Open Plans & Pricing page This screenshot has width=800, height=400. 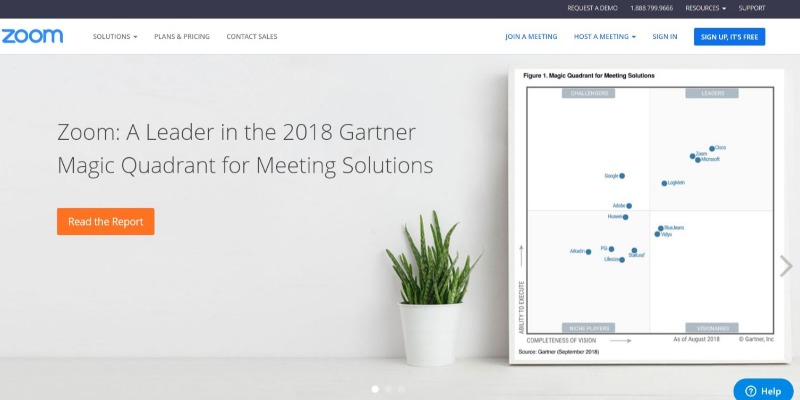tap(182, 37)
